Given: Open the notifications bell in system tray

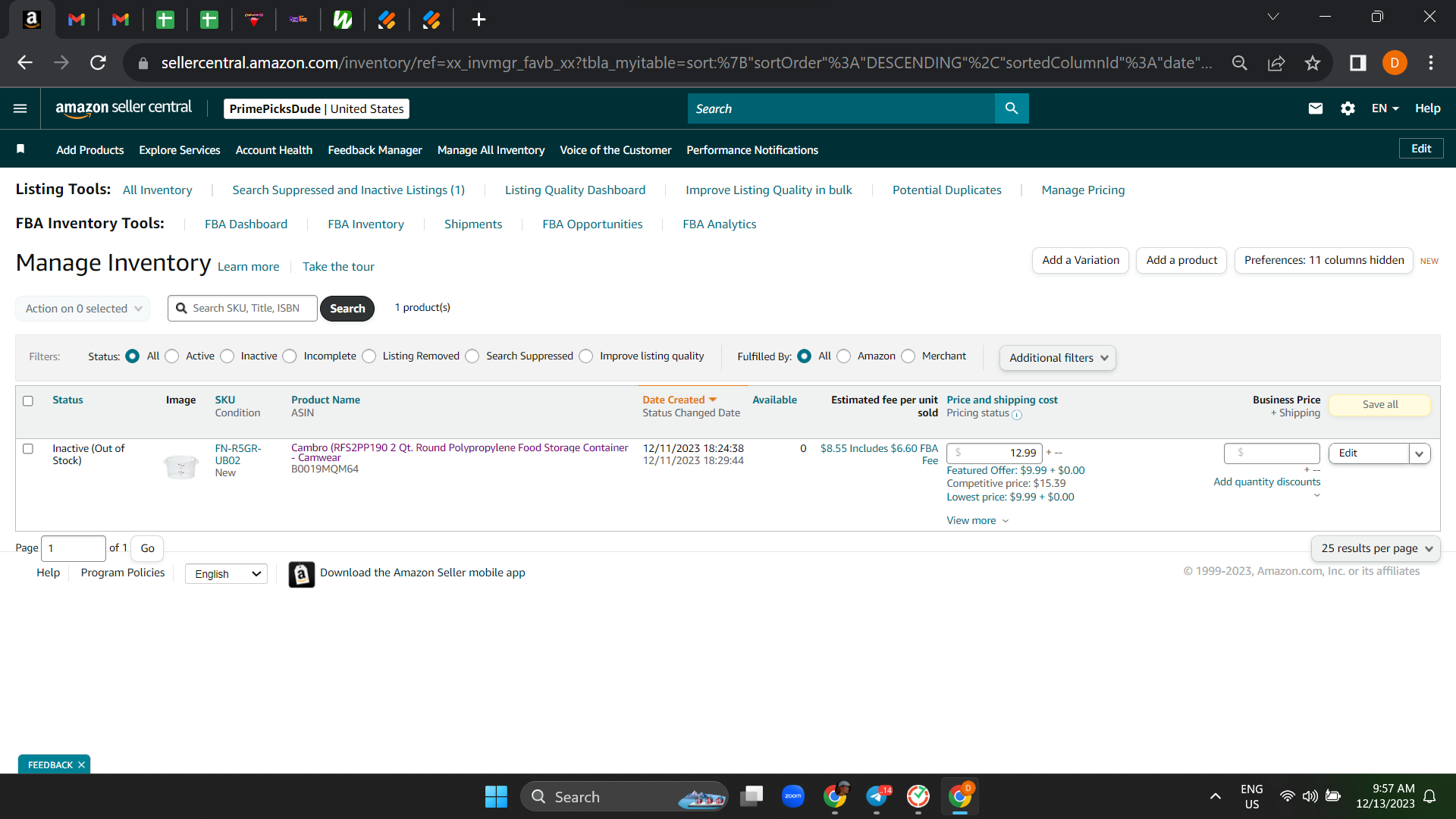Looking at the screenshot, I should (x=1429, y=796).
